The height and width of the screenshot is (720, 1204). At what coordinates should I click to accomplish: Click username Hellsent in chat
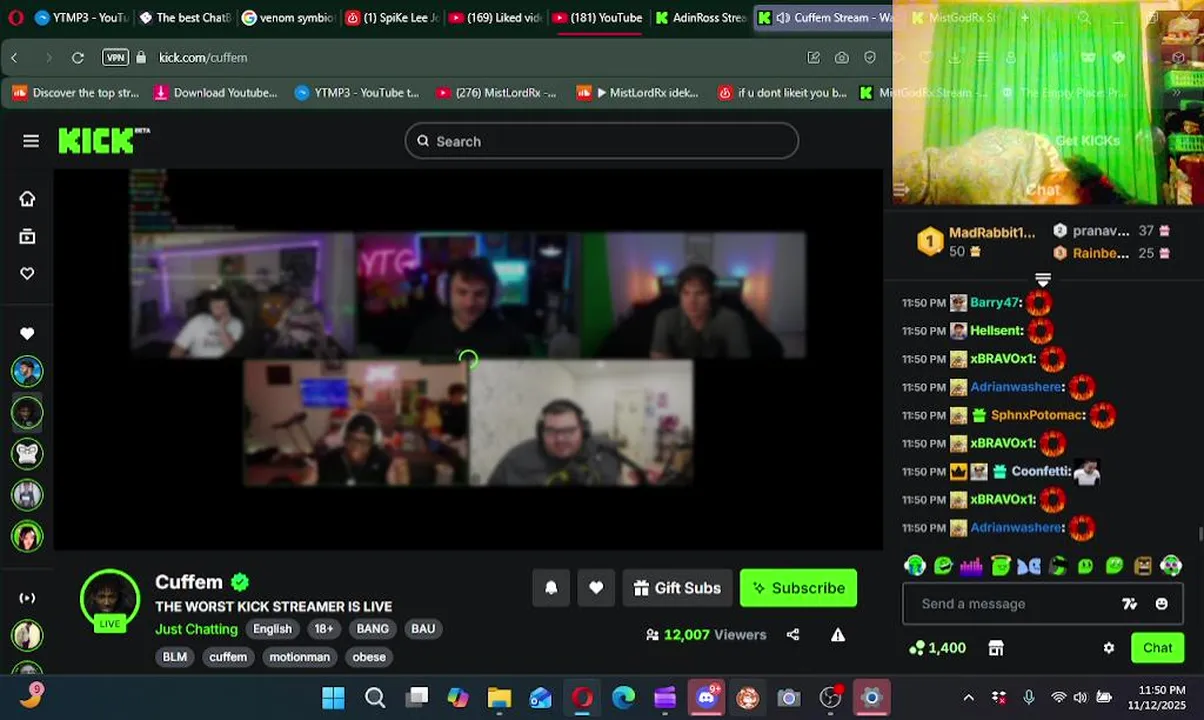[x=997, y=330]
